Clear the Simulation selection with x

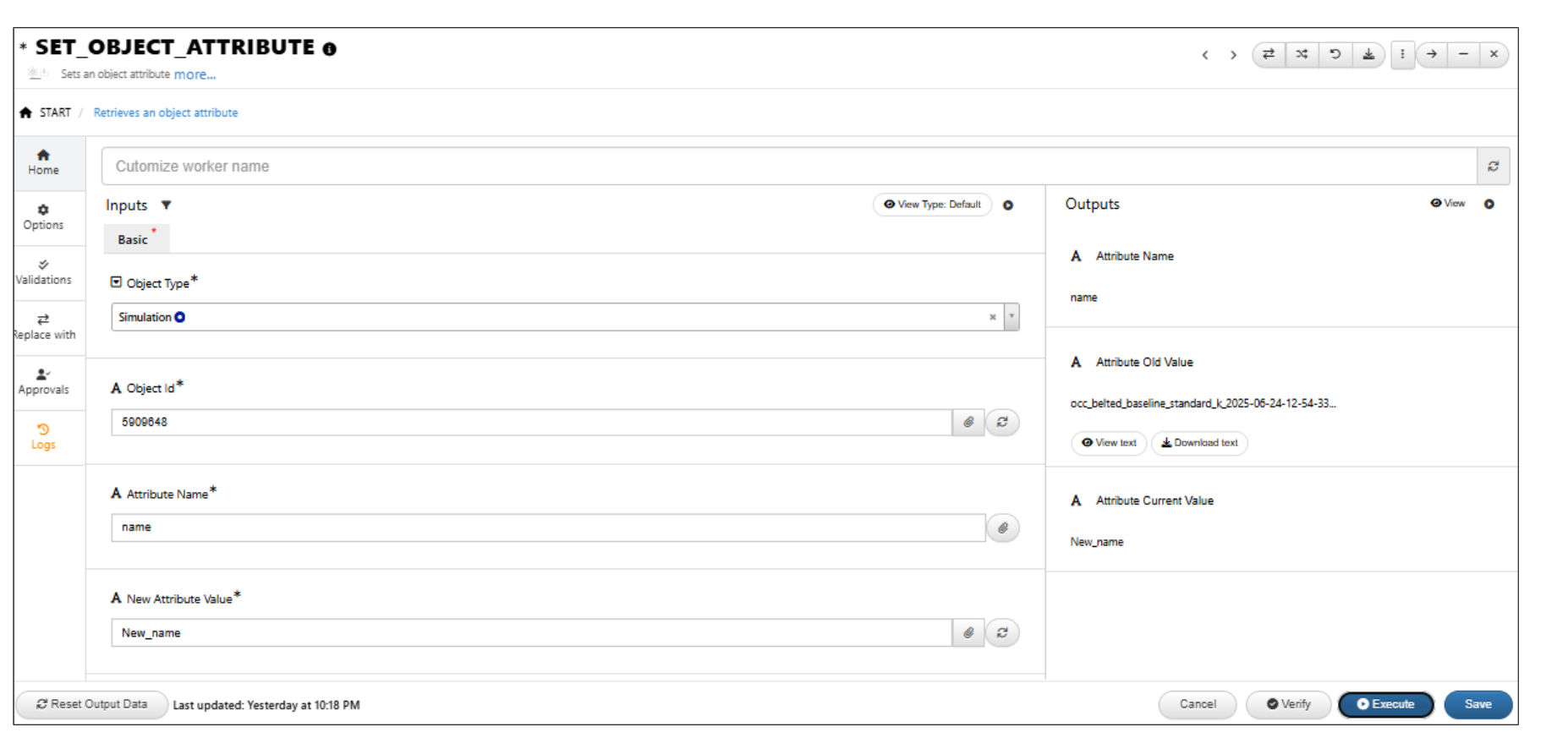point(993,317)
